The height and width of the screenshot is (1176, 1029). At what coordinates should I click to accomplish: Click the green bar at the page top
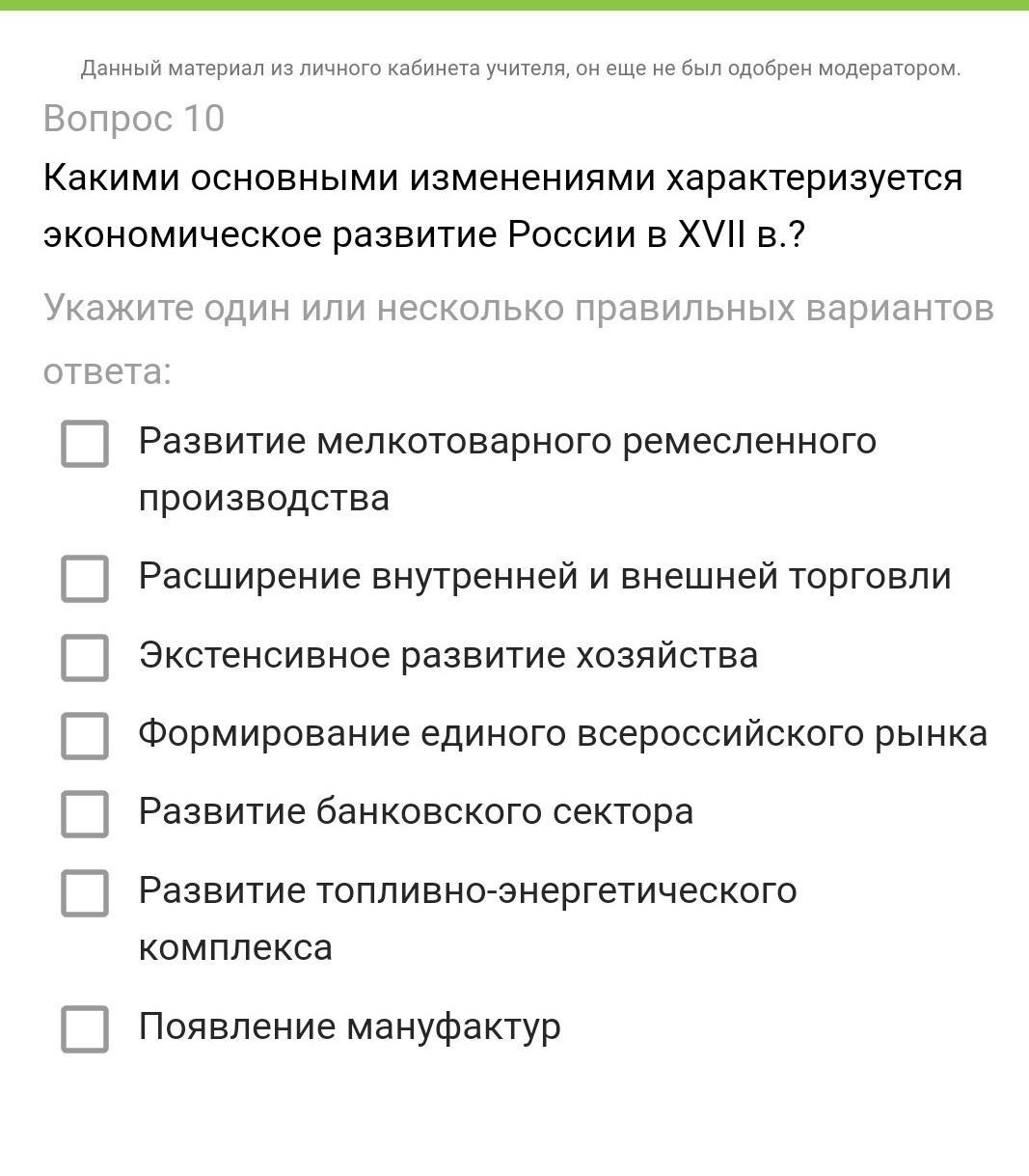[514, 5]
